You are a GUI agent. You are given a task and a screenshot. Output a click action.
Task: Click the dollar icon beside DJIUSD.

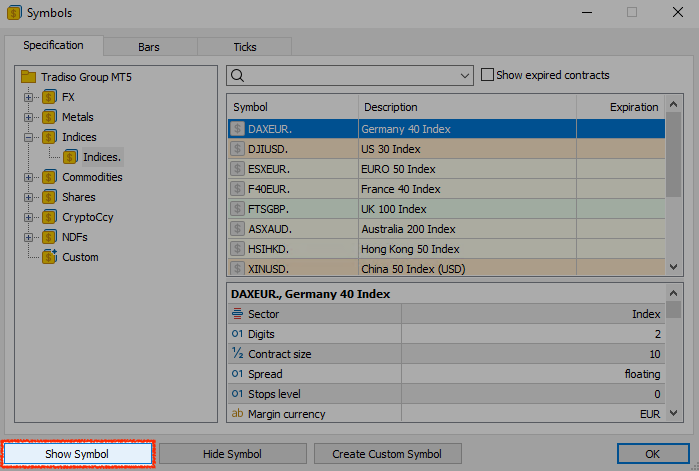(x=237, y=149)
